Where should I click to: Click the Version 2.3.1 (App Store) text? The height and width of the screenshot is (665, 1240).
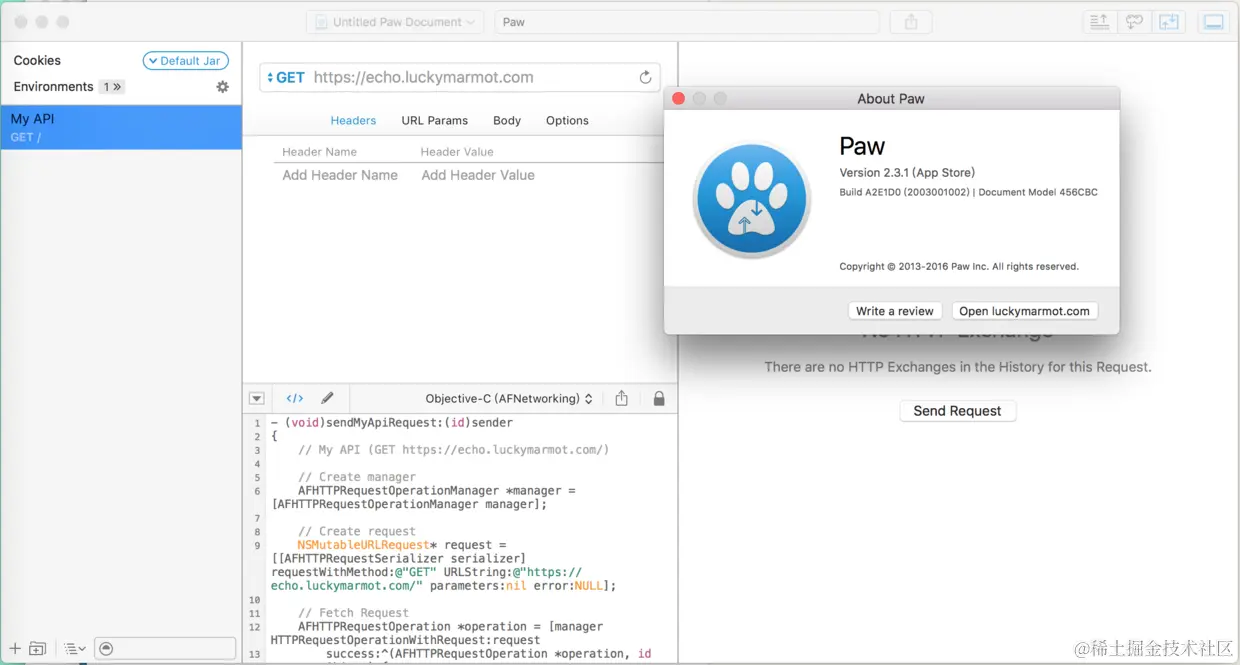pos(907,173)
